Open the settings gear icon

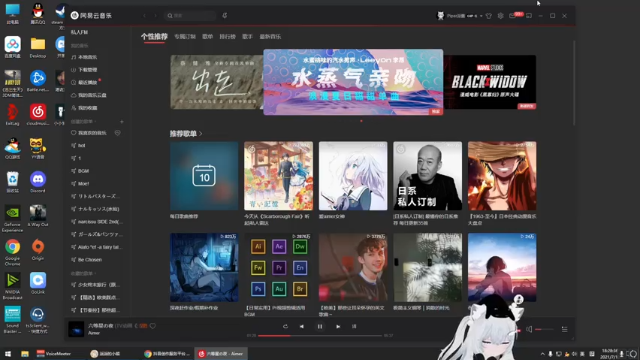(500, 16)
